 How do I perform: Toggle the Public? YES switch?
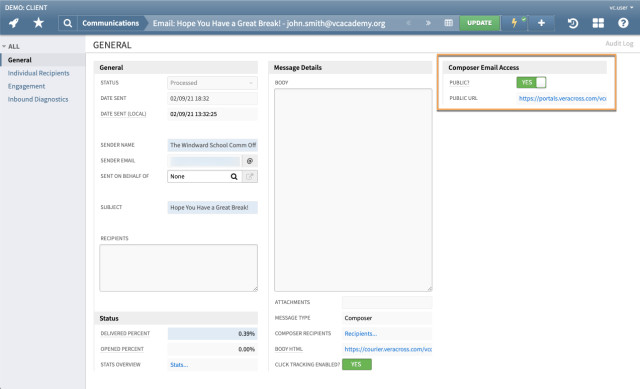coord(531,82)
